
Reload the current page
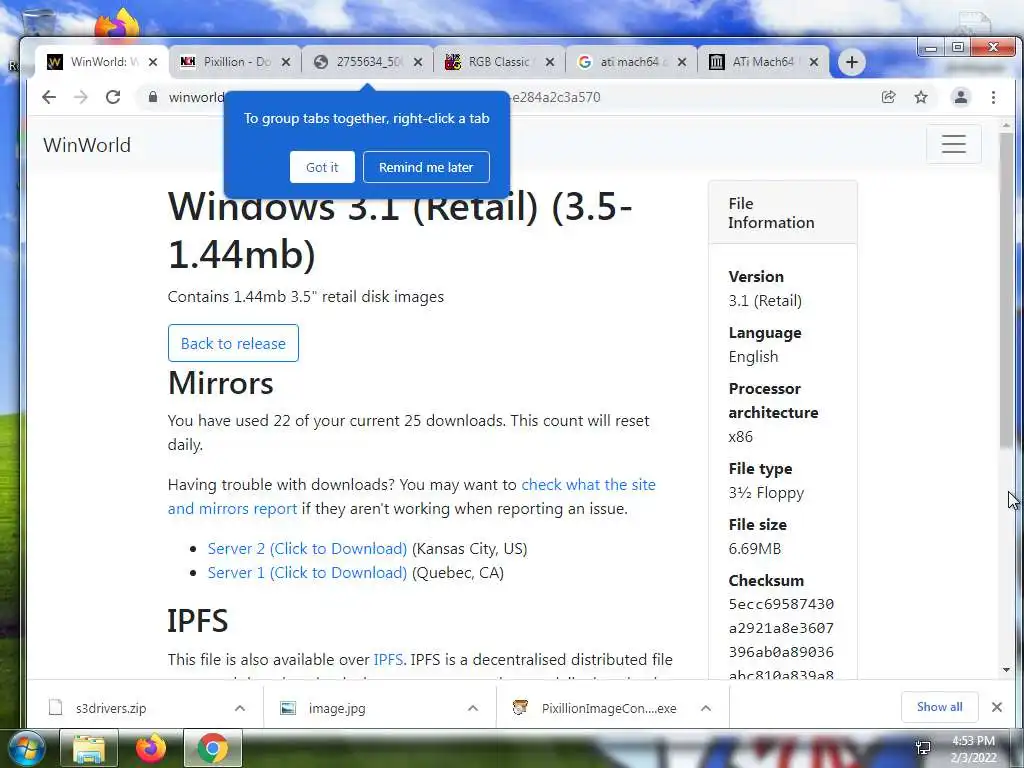[x=113, y=97]
